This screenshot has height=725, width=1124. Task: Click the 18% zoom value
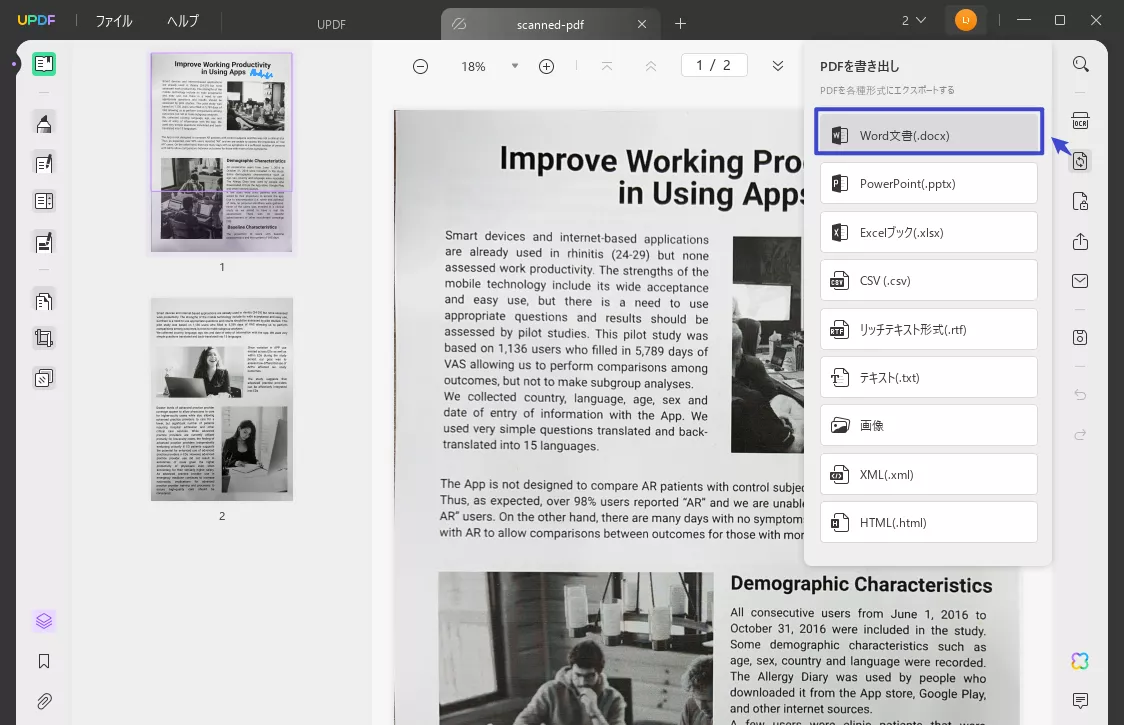pos(473,67)
